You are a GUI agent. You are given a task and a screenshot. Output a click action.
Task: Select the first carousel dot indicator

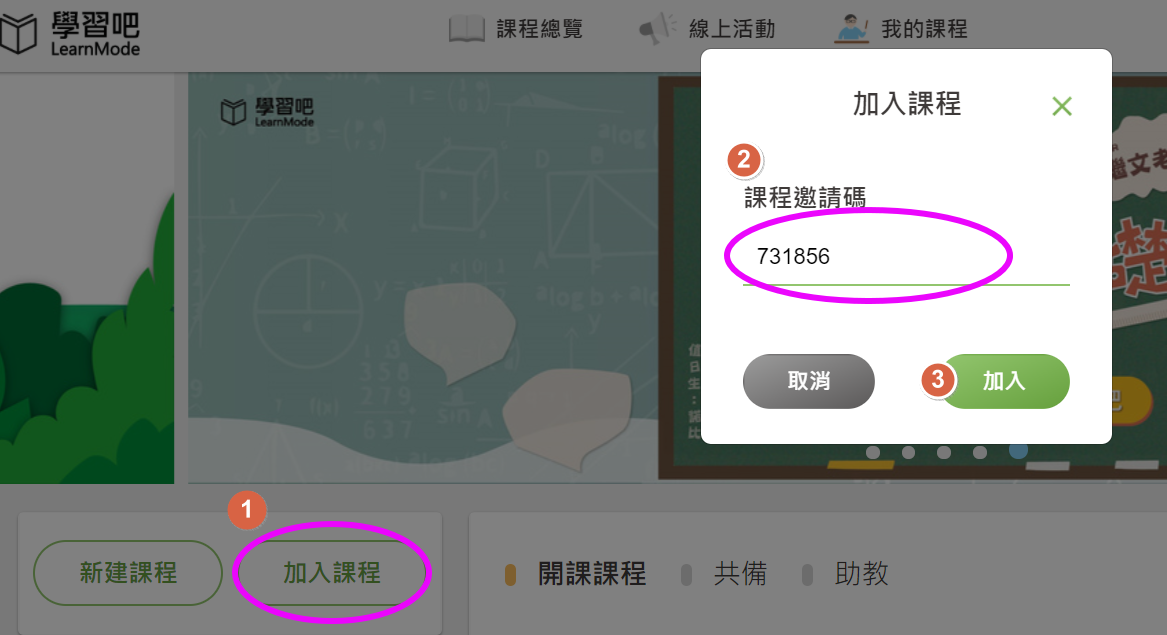coord(873,452)
